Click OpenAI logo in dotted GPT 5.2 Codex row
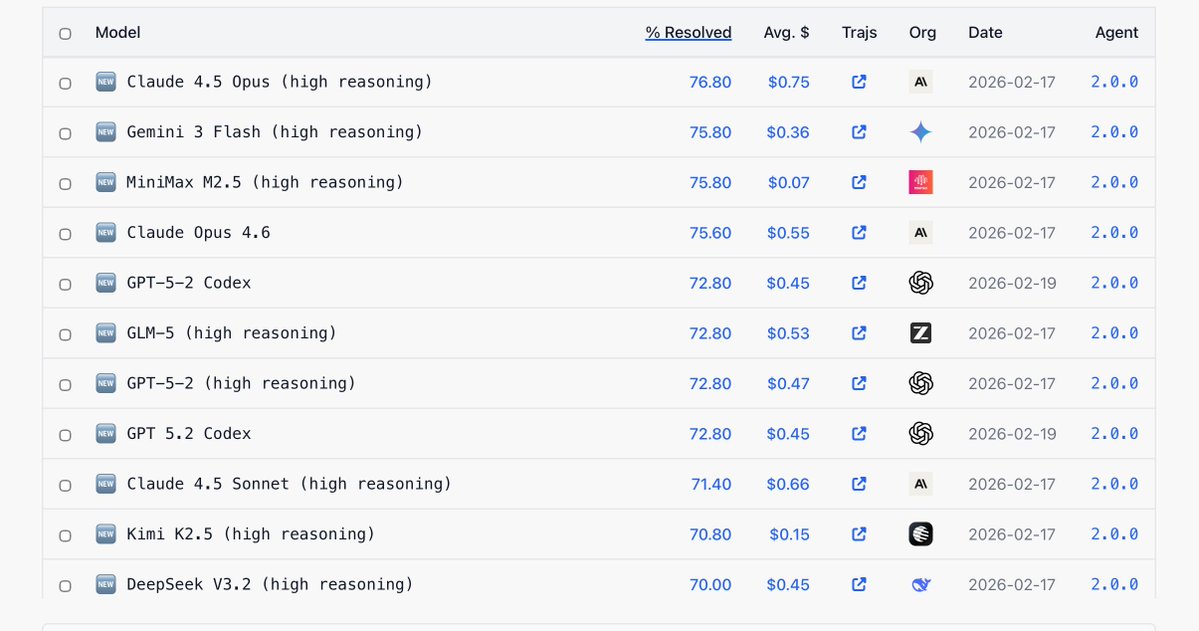 (x=921, y=434)
